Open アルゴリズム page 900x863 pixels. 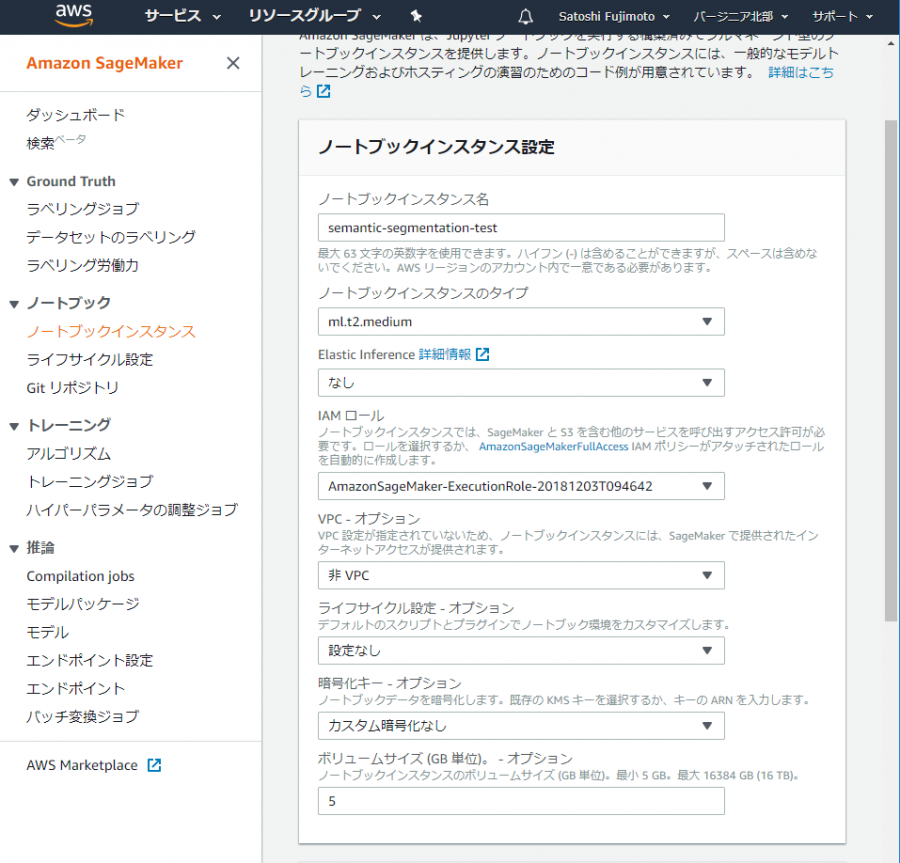tap(68, 454)
